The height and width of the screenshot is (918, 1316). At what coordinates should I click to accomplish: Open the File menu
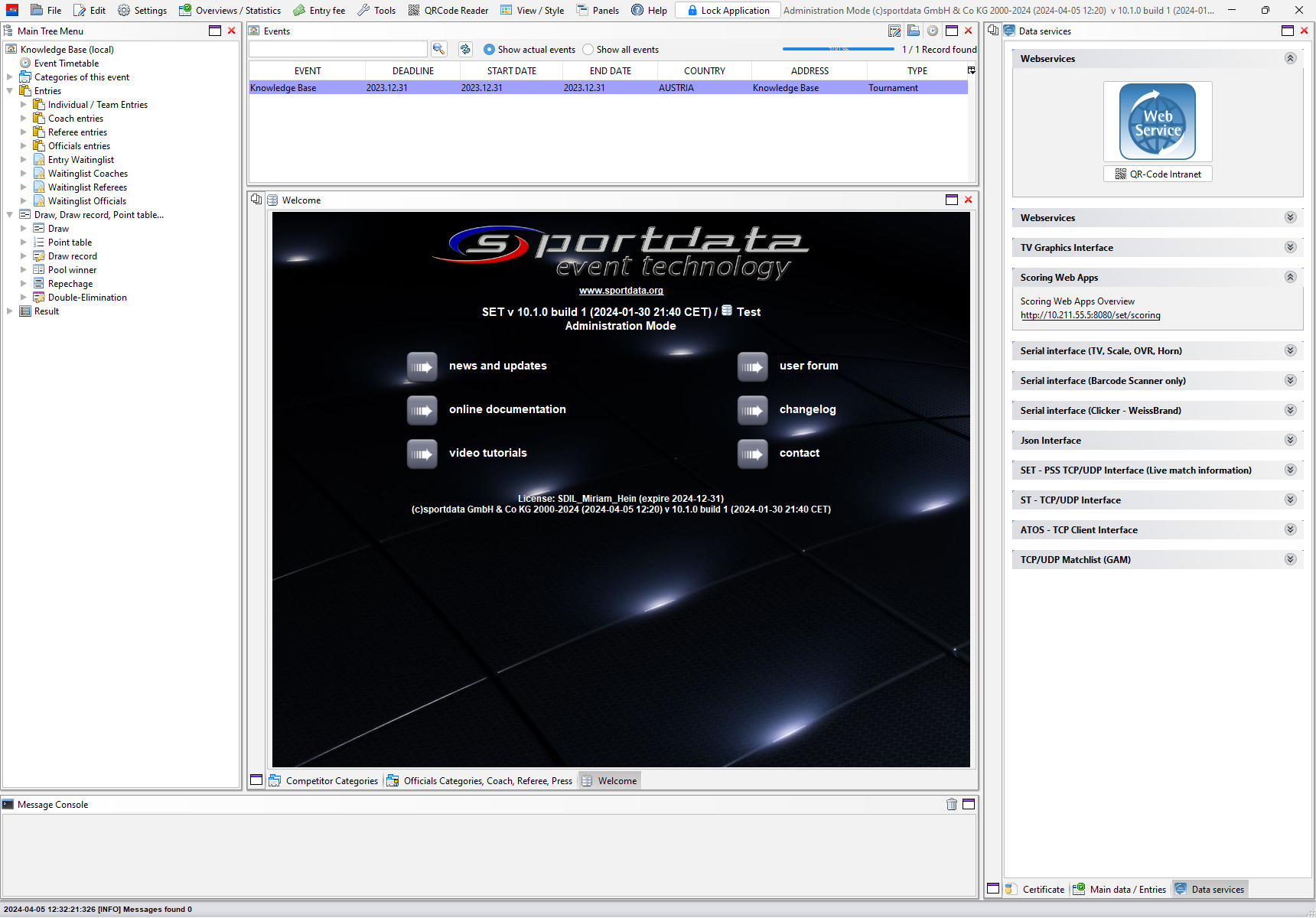pos(46,10)
